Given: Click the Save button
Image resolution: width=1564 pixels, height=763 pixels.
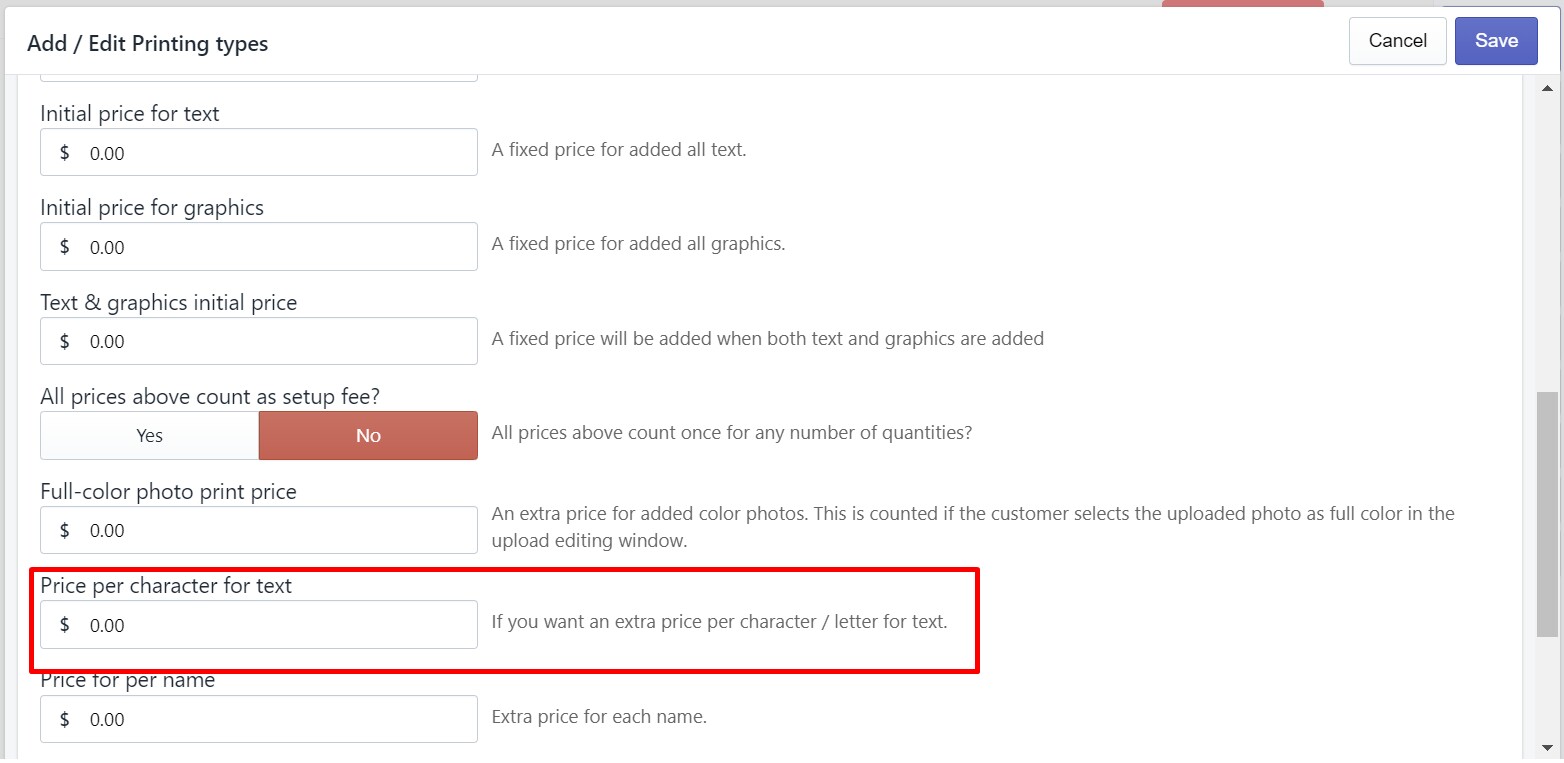Looking at the screenshot, I should coord(1495,41).
